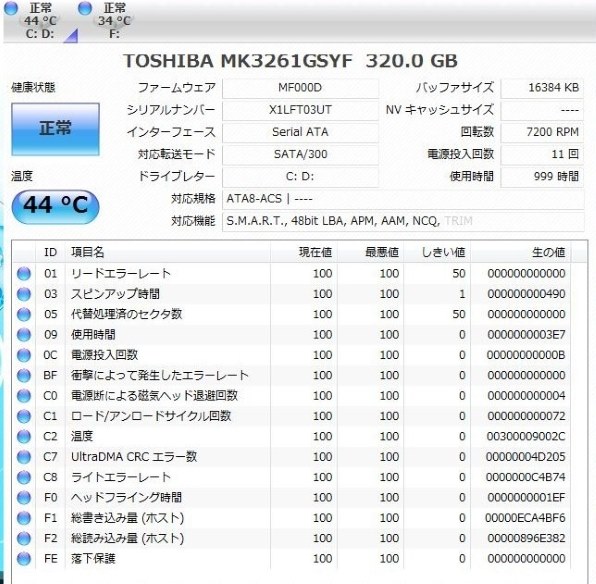Click the ATA8-ACS standard field
This screenshot has height=584, width=596.
point(403,199)
